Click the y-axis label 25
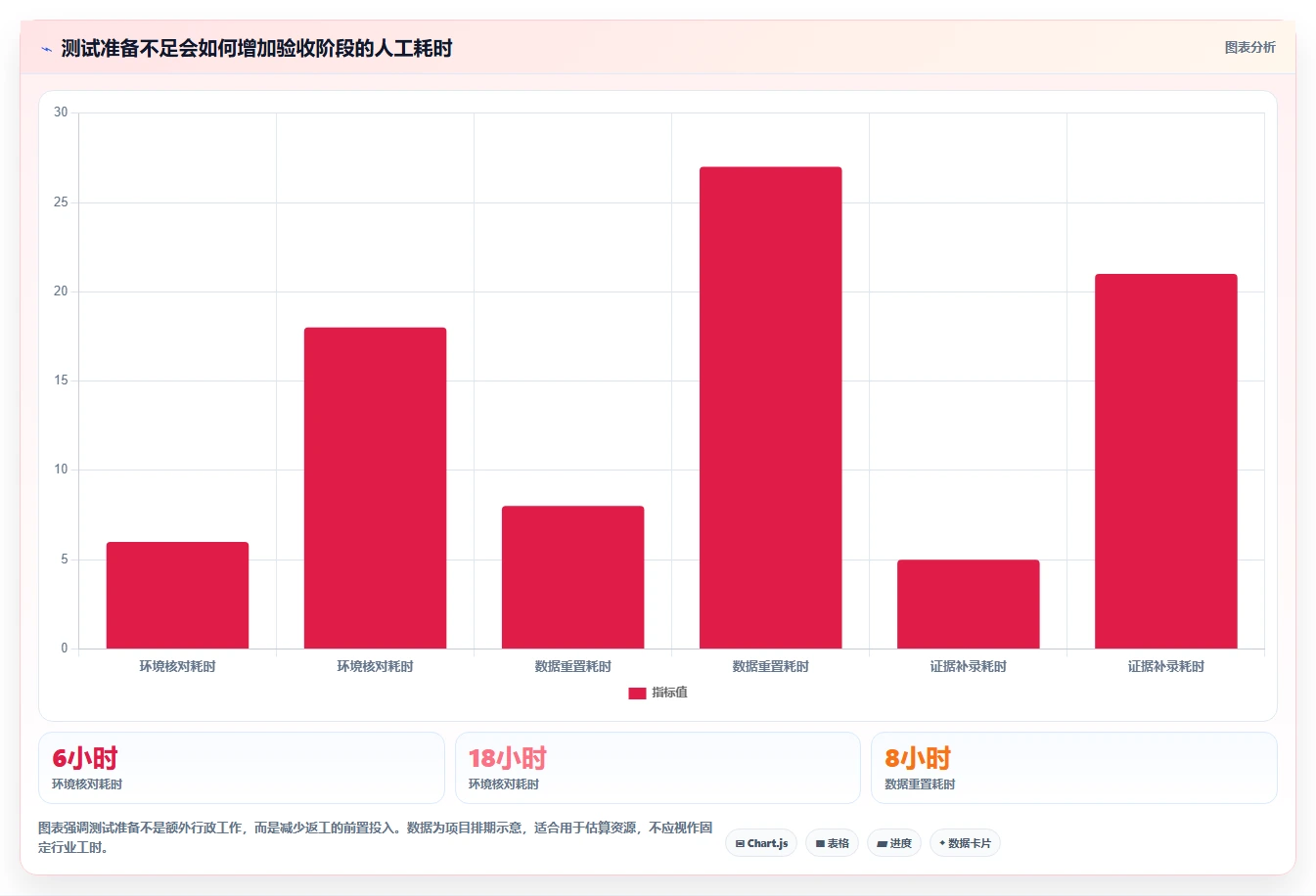The image size is (1316, 896). (61, 202)
